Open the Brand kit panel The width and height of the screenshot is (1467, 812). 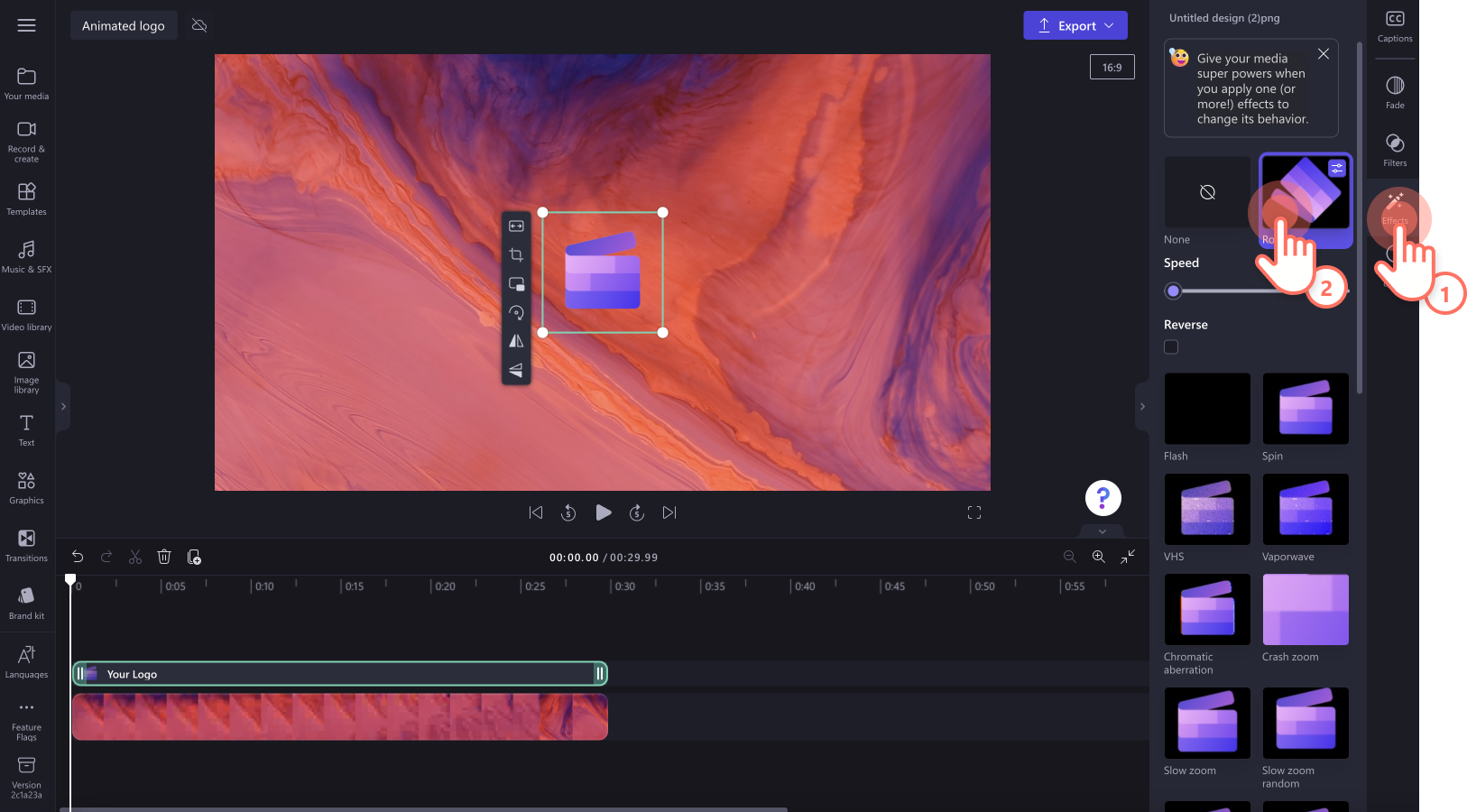point(27,604)
